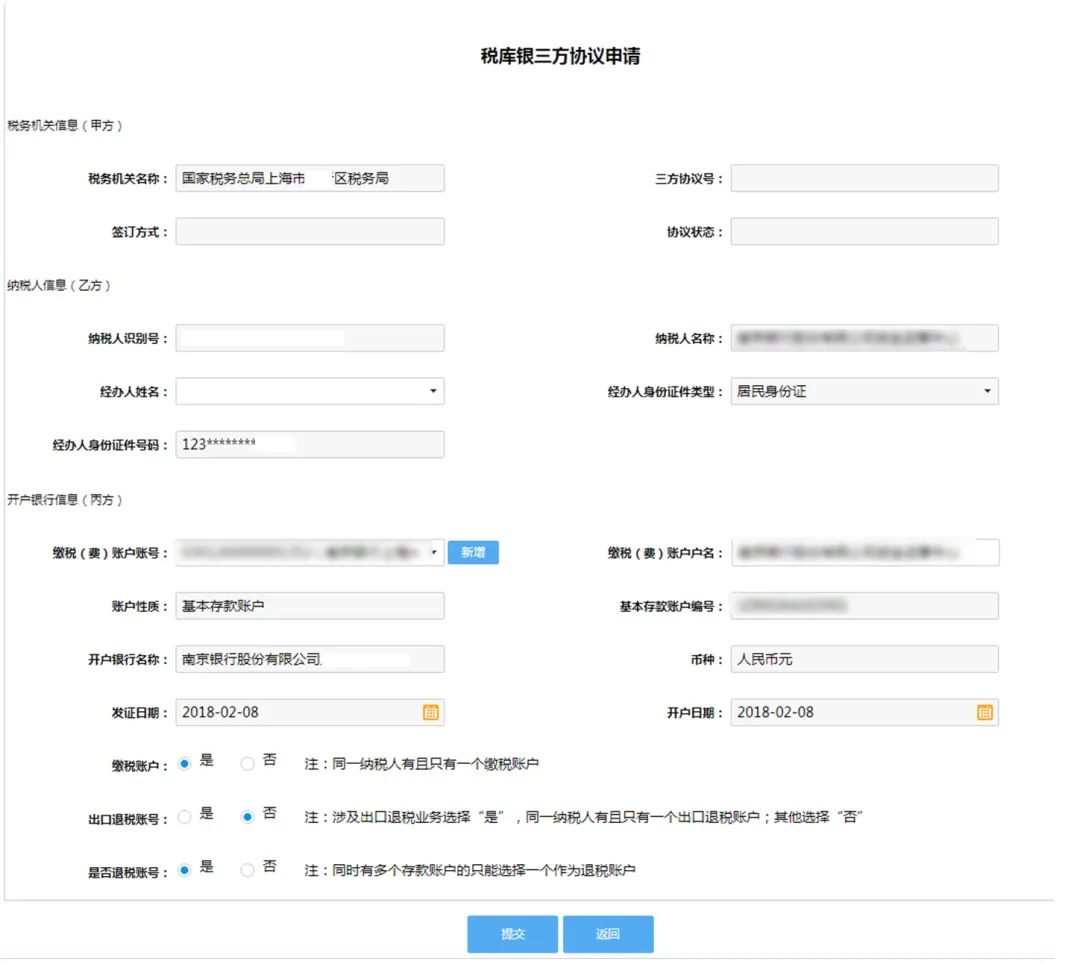The height and width of the screenshot is (964, 1080).
Task: Click the 新增 button
Action: 473,552
